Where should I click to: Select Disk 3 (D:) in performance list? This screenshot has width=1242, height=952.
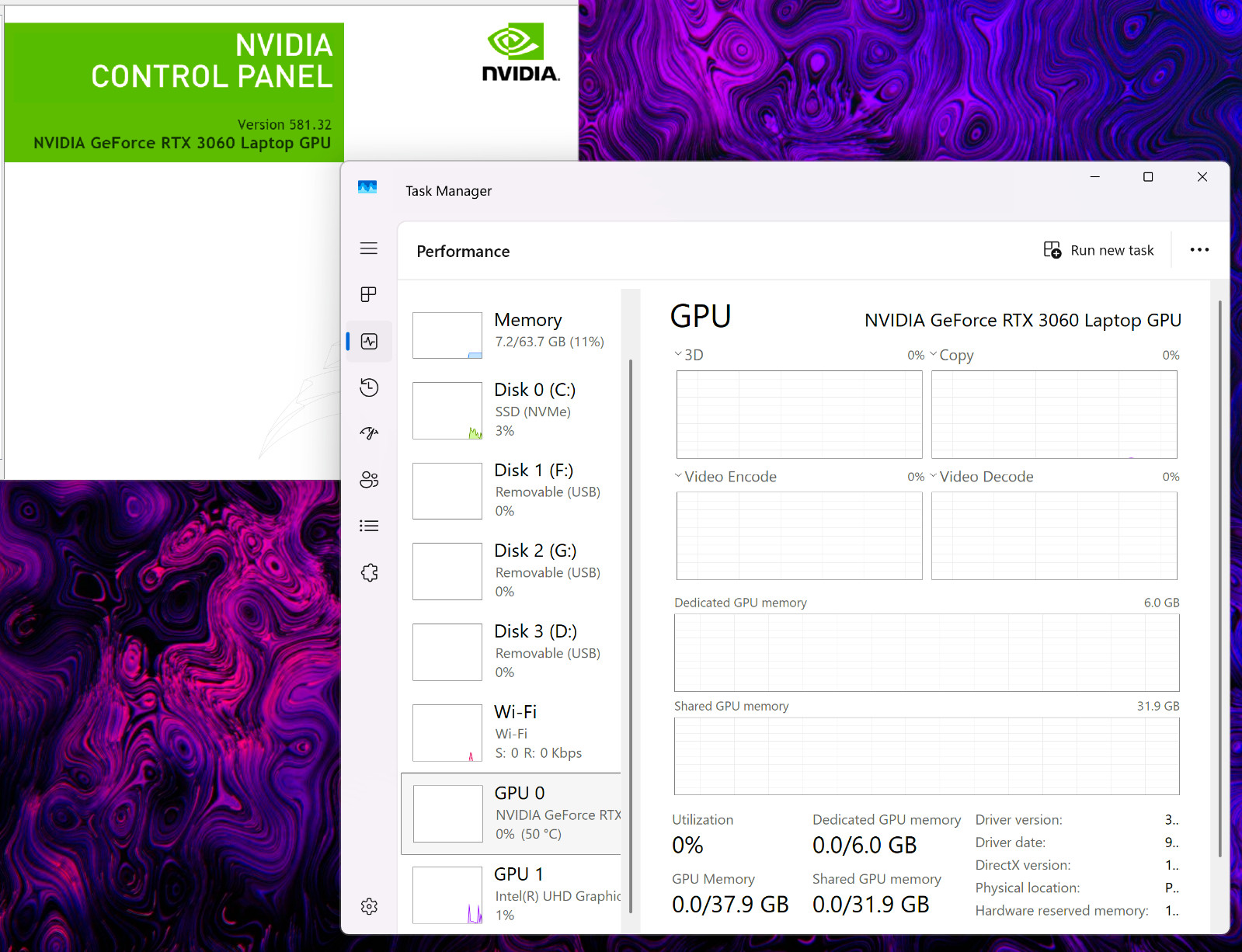(511, 652)
